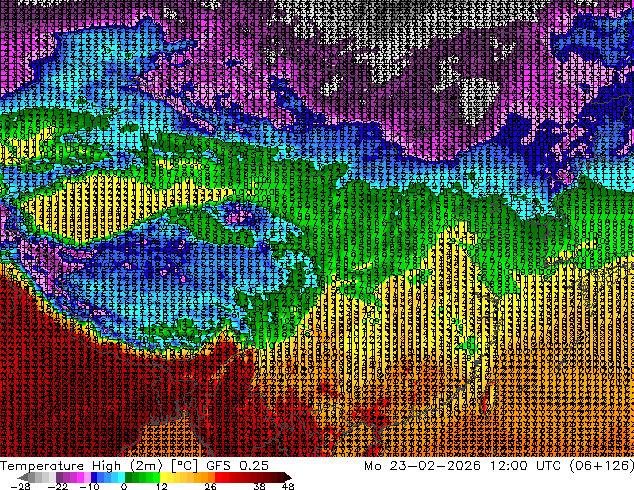Screen dimensions: 634x490
Task: Click the -28 legend value
Action: (20, 486)
